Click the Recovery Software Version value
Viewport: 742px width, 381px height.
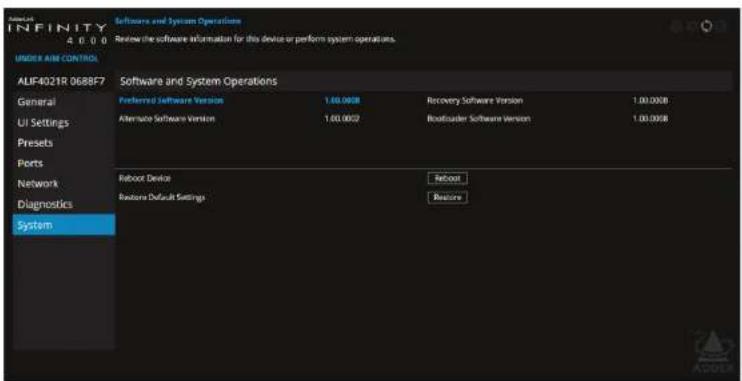coord(650,100)
